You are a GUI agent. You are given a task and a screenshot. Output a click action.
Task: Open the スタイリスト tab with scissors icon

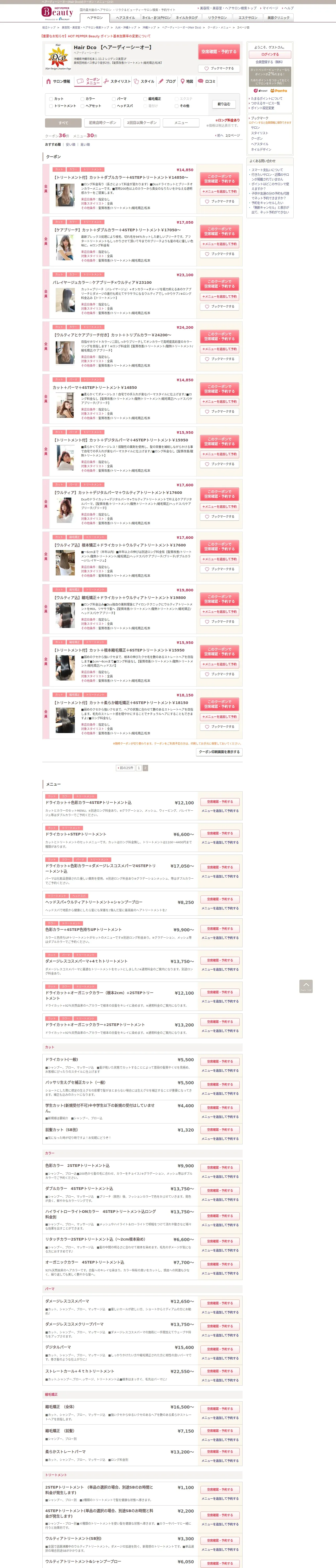click(116, 82)
